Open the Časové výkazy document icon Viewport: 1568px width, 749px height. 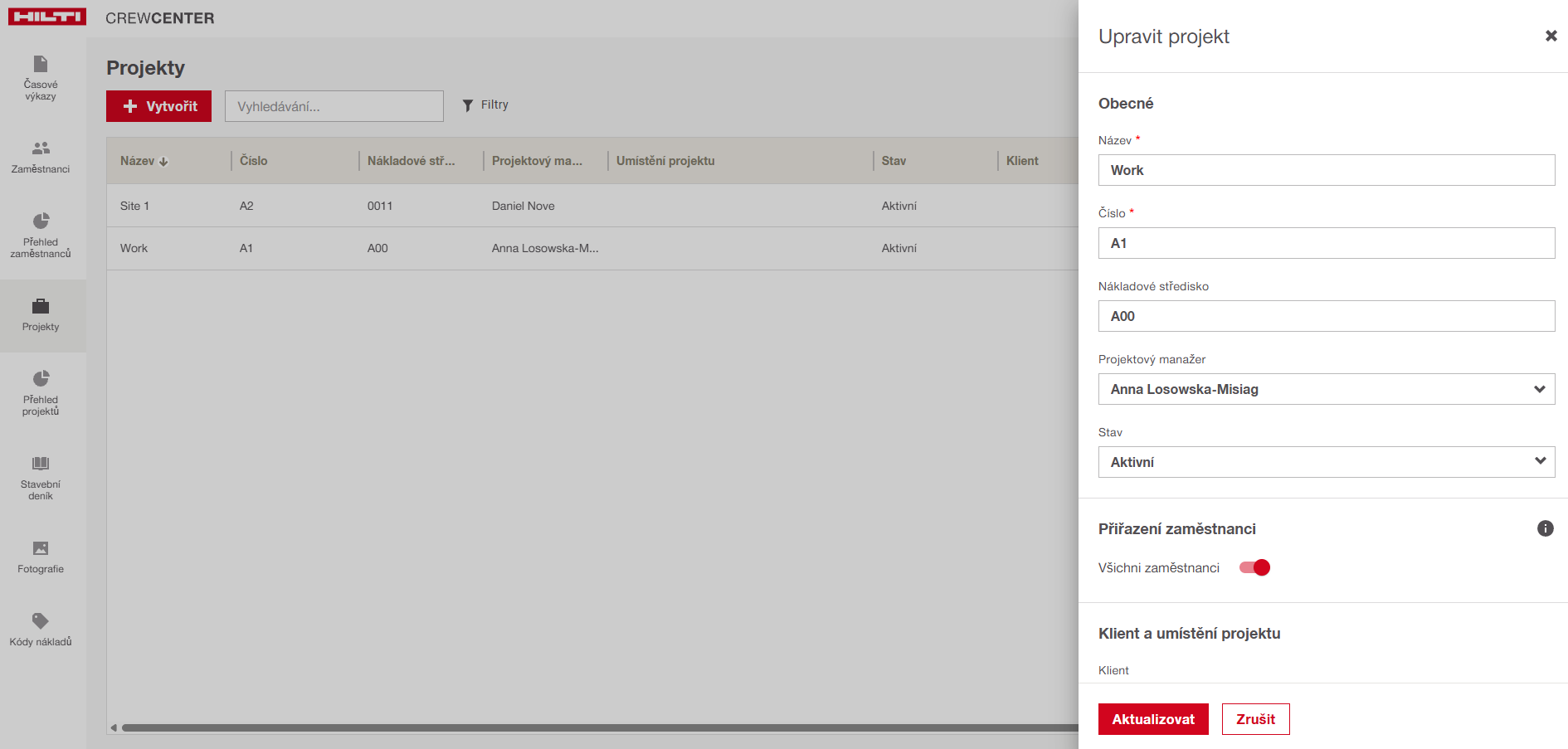click(x=41, y=65)
